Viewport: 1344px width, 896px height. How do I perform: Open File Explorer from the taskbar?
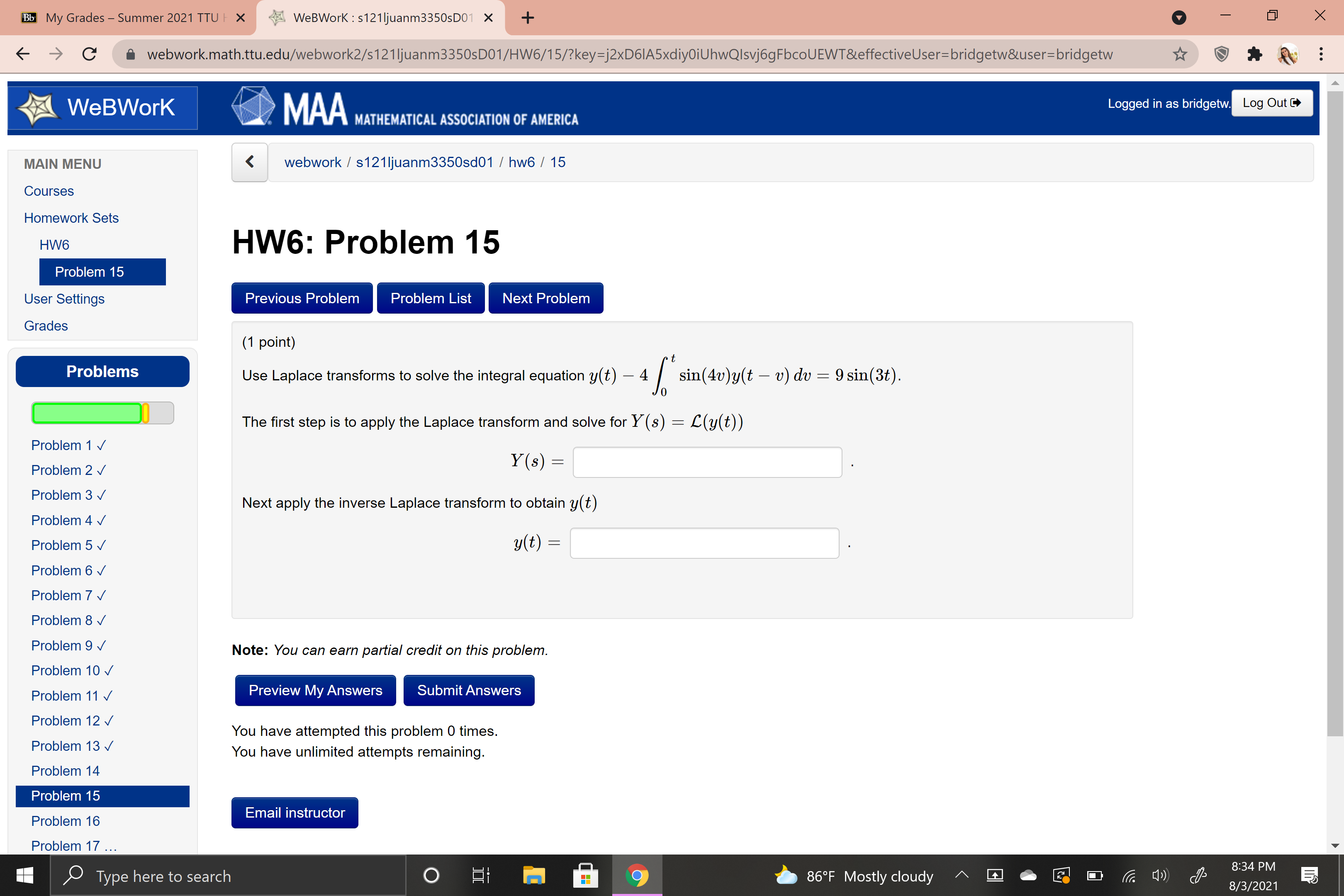(534, 875)
